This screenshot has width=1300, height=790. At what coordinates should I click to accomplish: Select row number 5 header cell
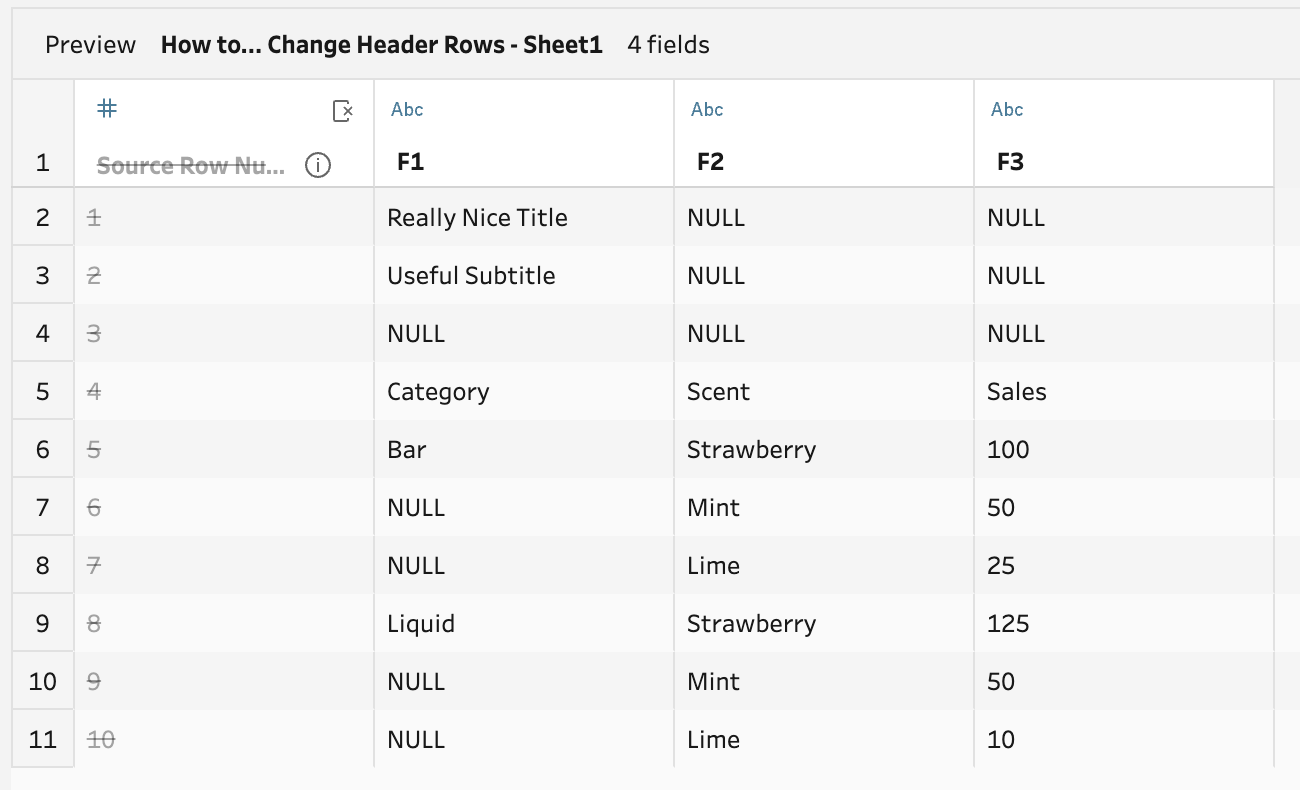[x=43, y=391]
